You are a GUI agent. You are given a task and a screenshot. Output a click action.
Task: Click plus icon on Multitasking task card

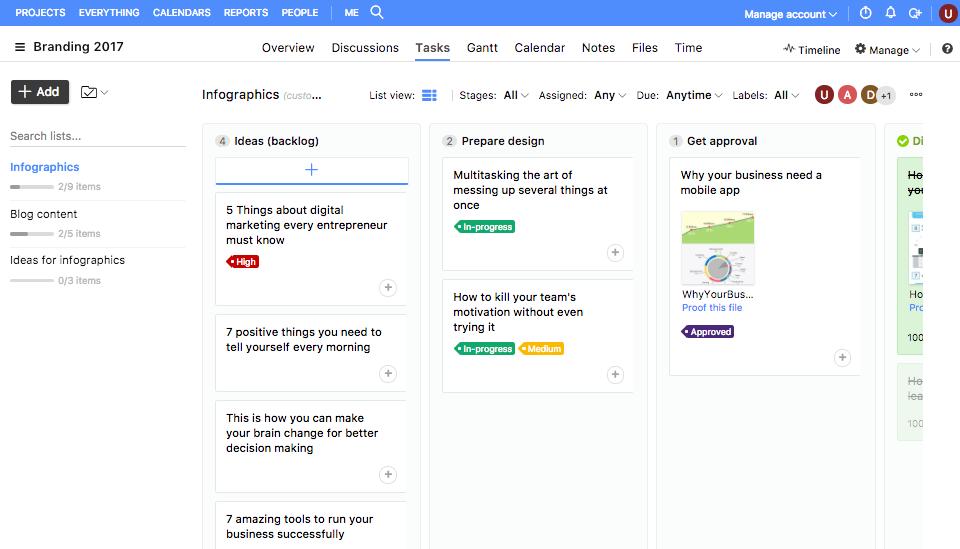(x=615, y=253)
